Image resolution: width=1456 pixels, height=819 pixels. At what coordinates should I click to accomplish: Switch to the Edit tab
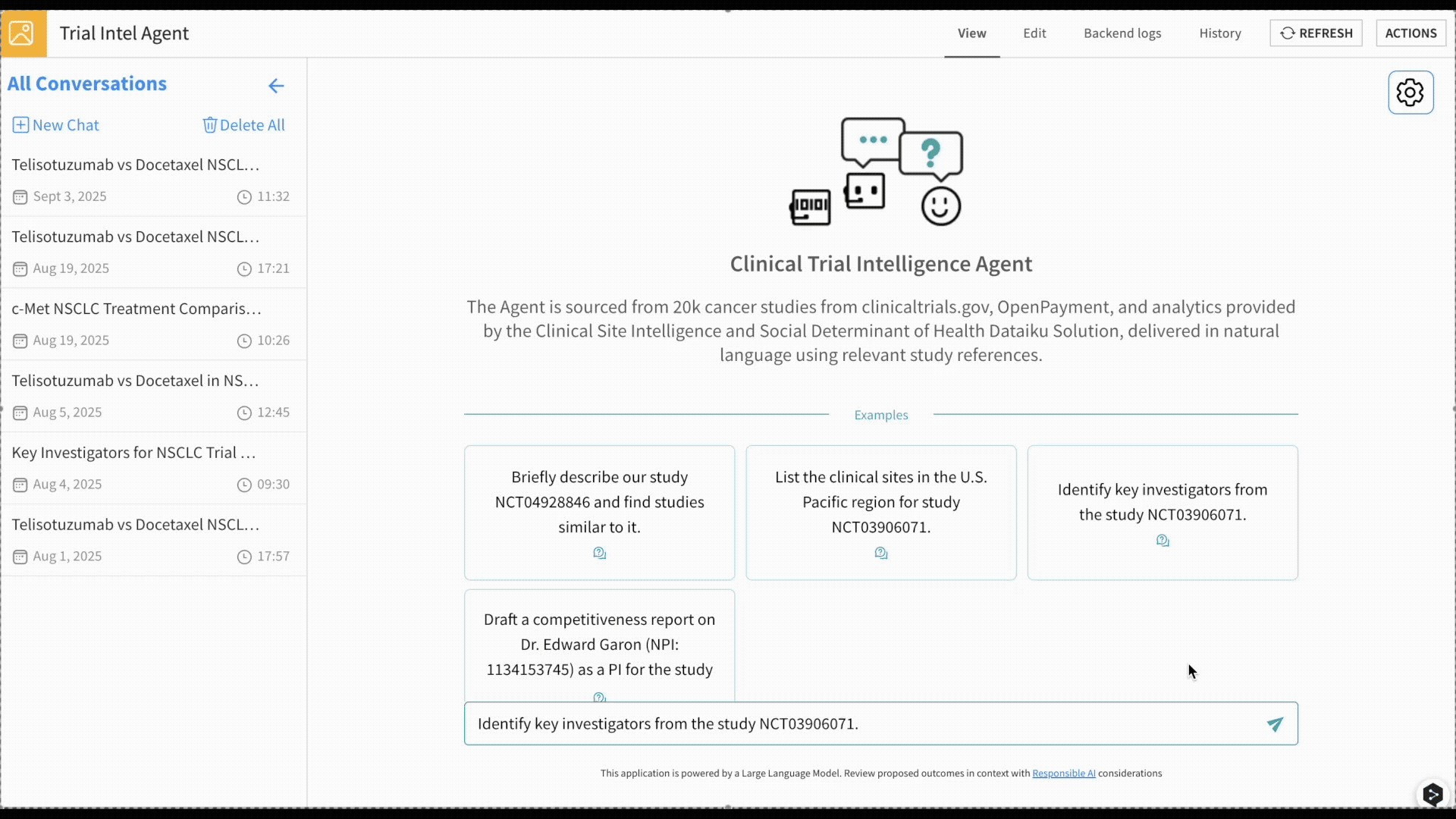coord(1034,33)
